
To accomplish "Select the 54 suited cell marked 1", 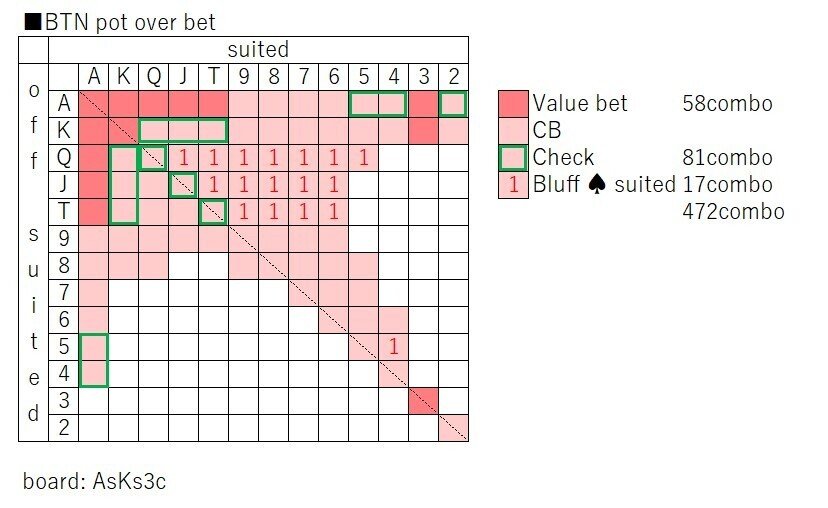I will [x=393, y=346].
